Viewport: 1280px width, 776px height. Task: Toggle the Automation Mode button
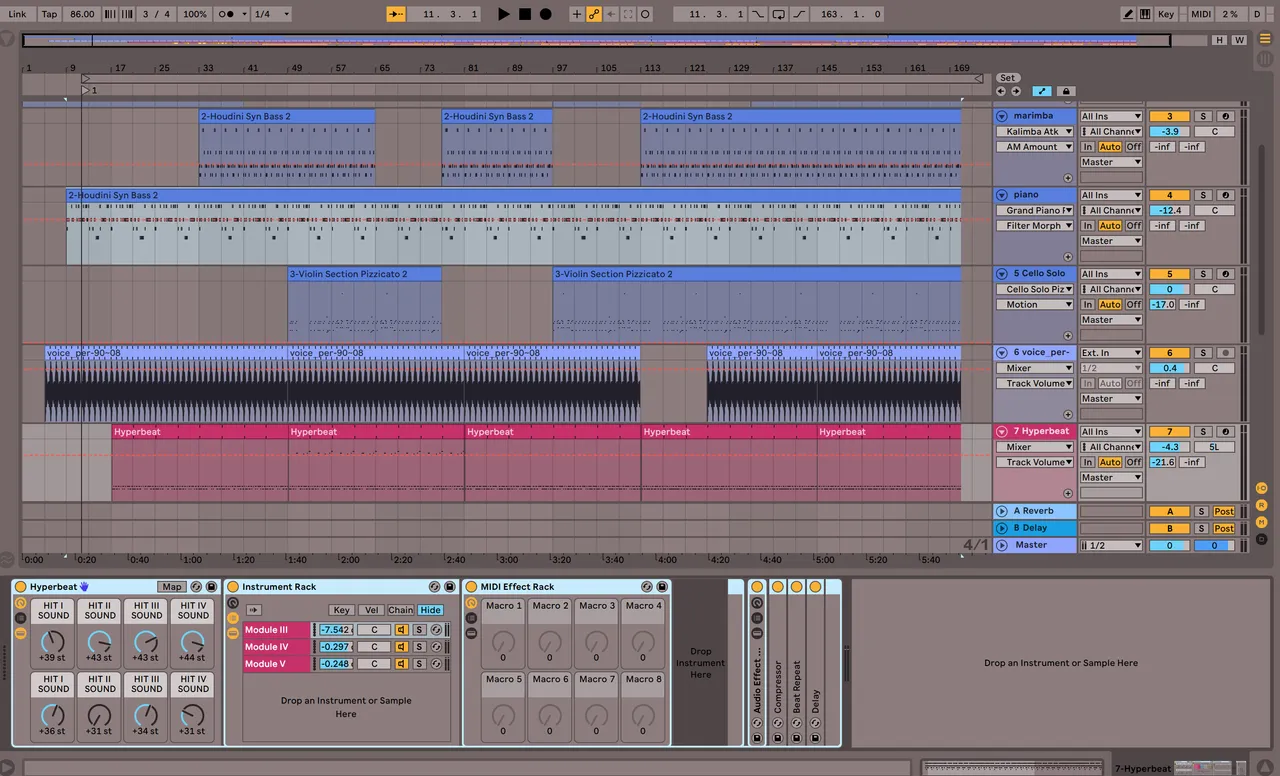pos(1042,91)
